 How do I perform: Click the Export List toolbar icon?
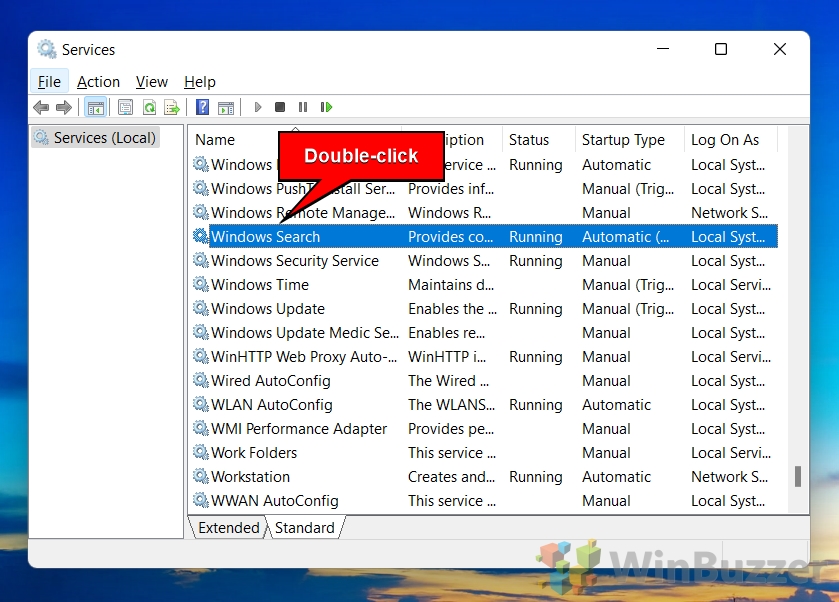click(172, 107)
